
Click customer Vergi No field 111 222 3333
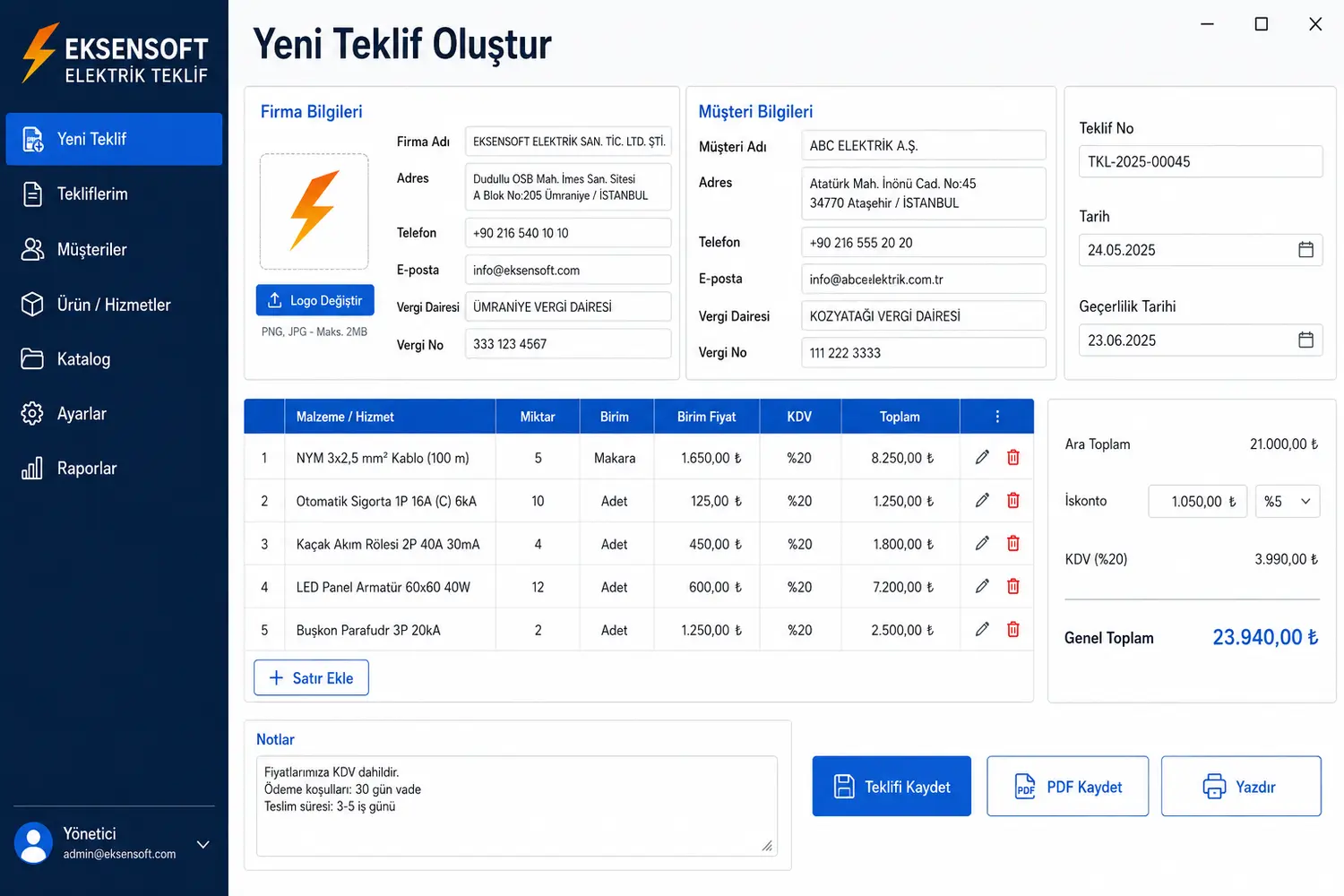(924, 352)
